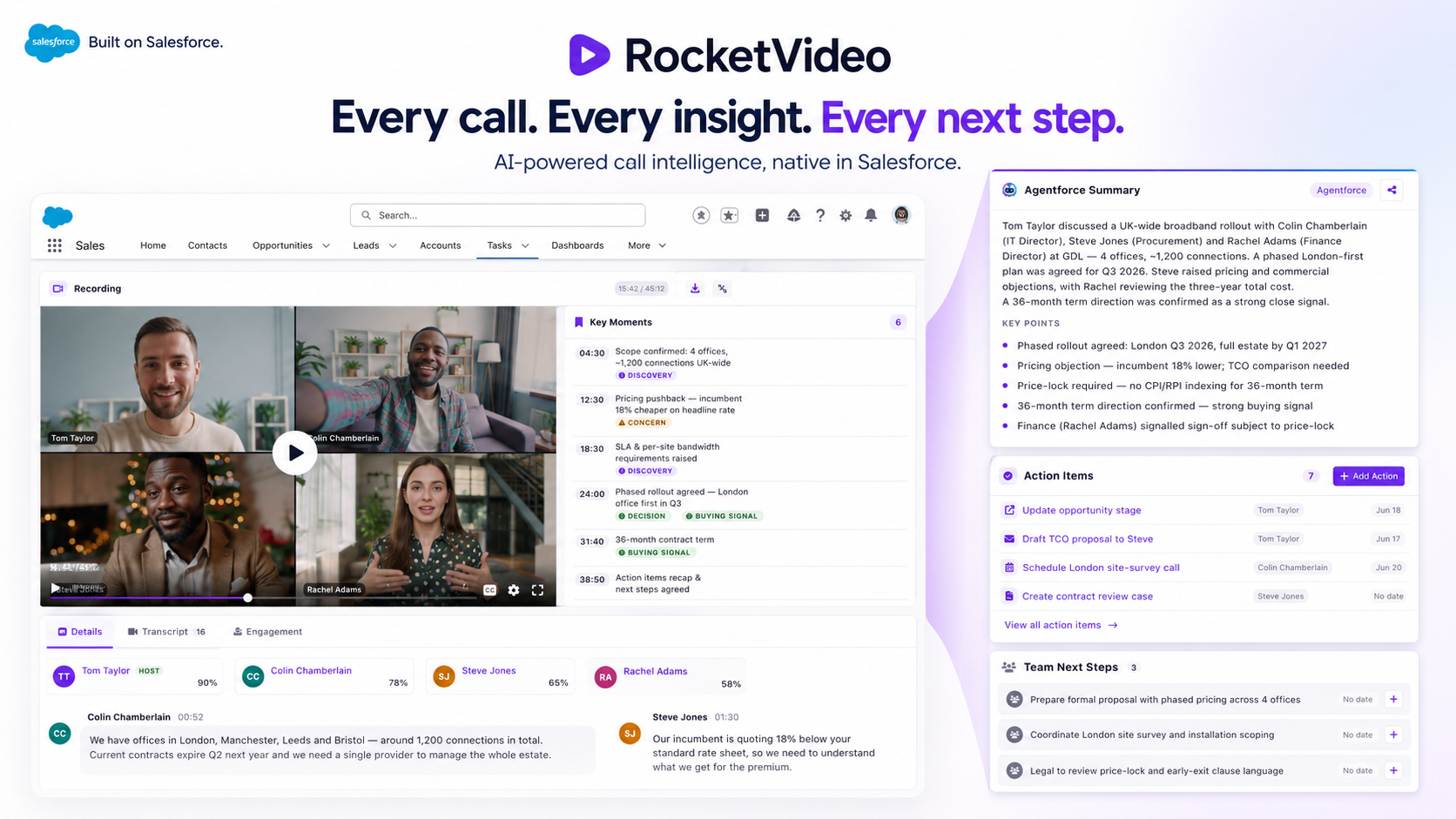Add Prepare formal proposal next step
The image size is (1456, 819).
pos(1393,699)
